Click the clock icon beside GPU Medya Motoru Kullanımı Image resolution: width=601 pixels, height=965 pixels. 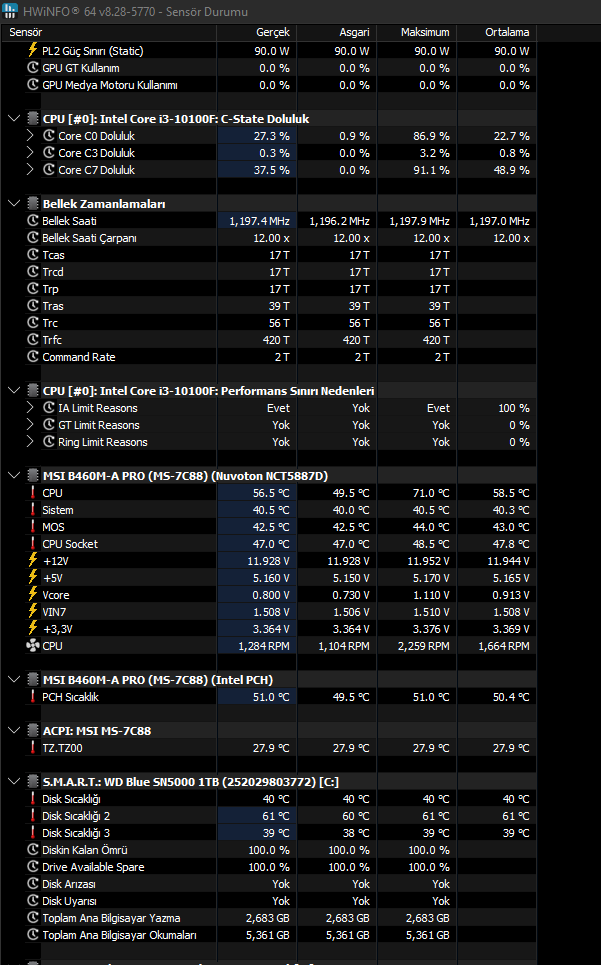(x=33, y=84)
